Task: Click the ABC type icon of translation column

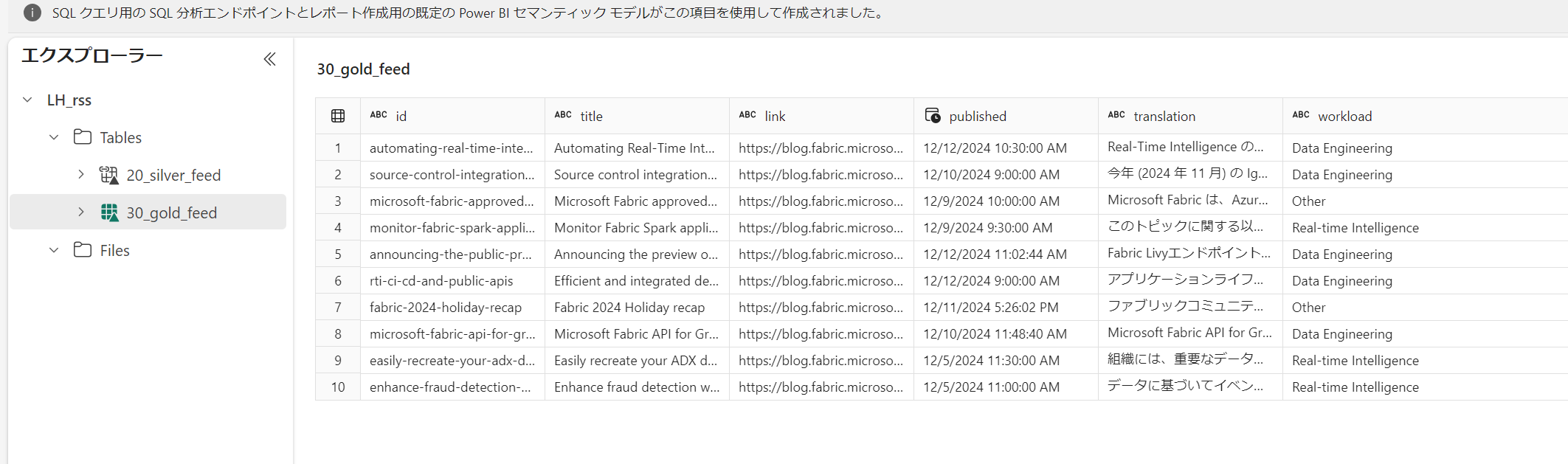Action: (x=1116, y=115)
